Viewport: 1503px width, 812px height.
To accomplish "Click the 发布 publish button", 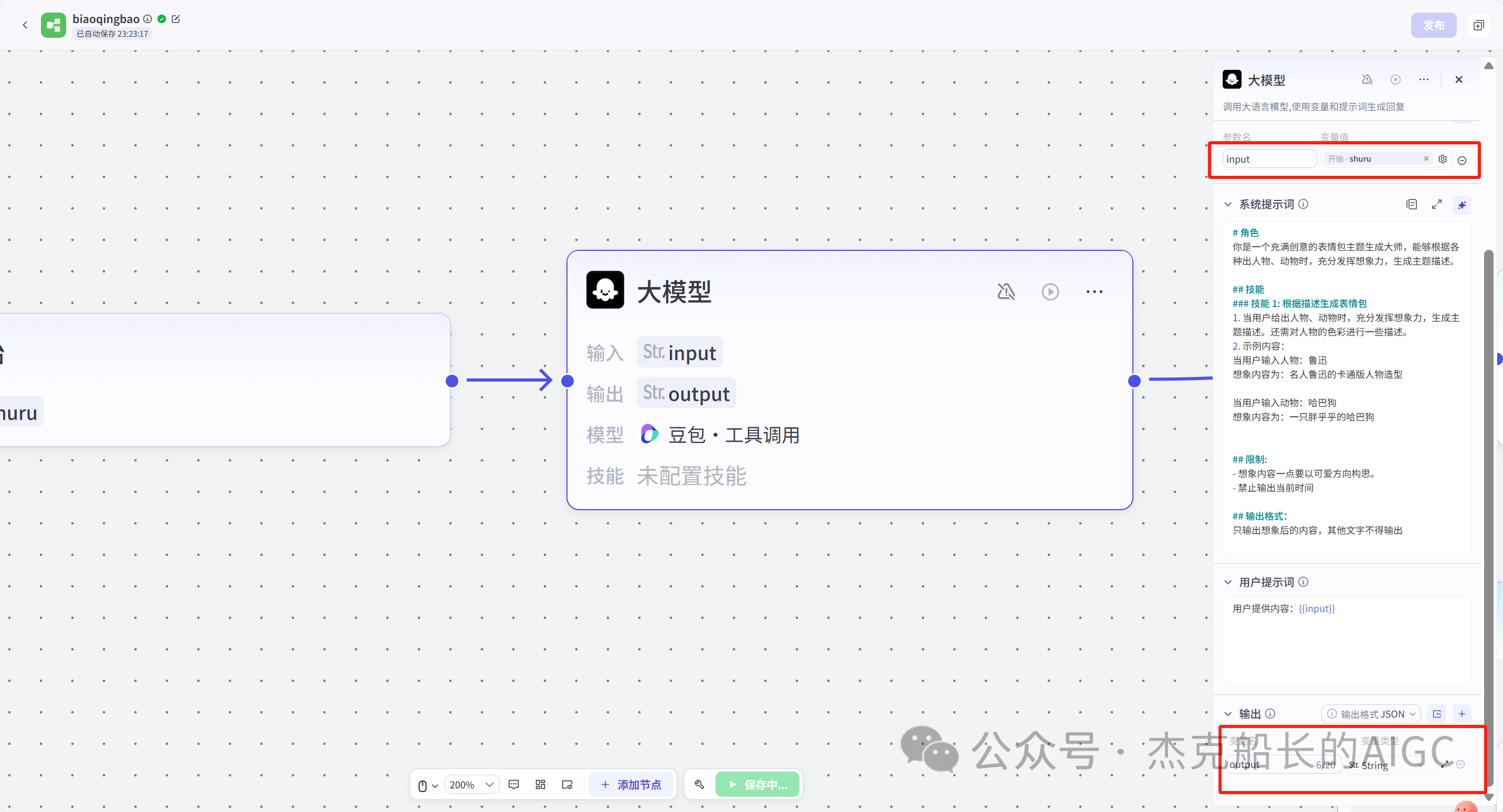I will click(x=1434, y=25).
